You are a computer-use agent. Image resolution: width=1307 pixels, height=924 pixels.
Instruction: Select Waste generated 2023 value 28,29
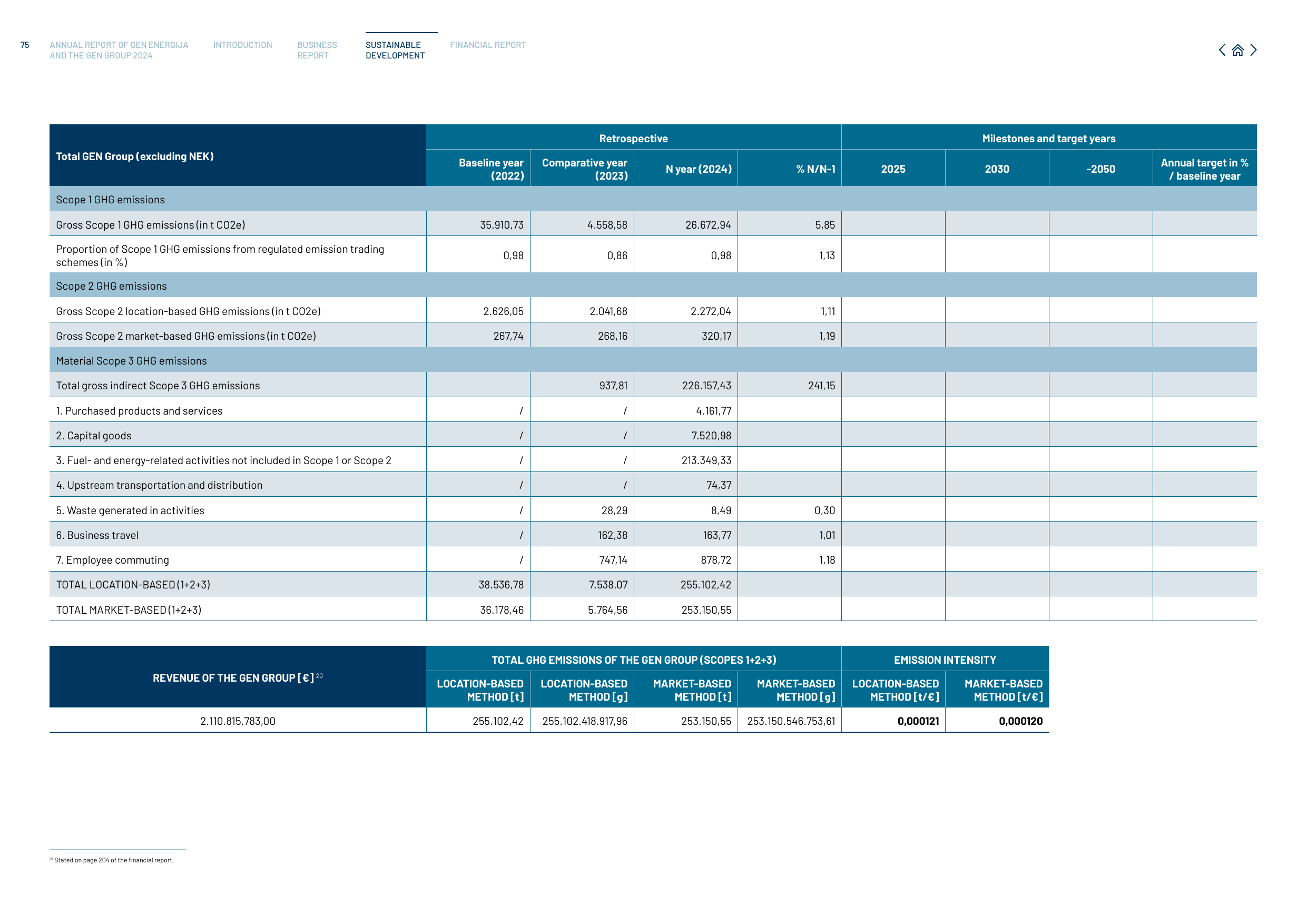pyautogui.click(x=614, y=510)
